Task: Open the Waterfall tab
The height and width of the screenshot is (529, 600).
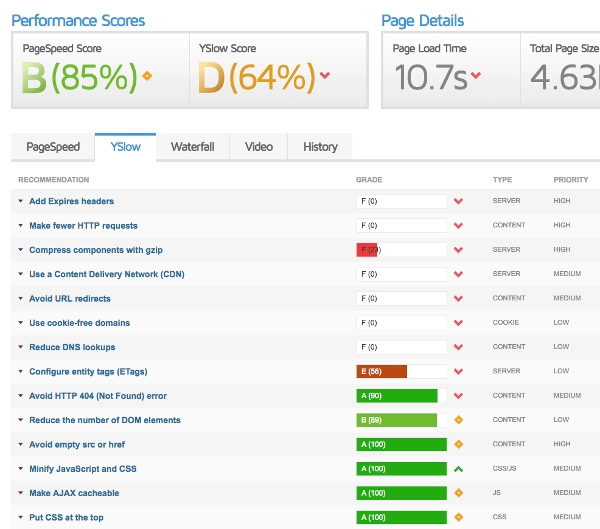Action: point(192,147)
